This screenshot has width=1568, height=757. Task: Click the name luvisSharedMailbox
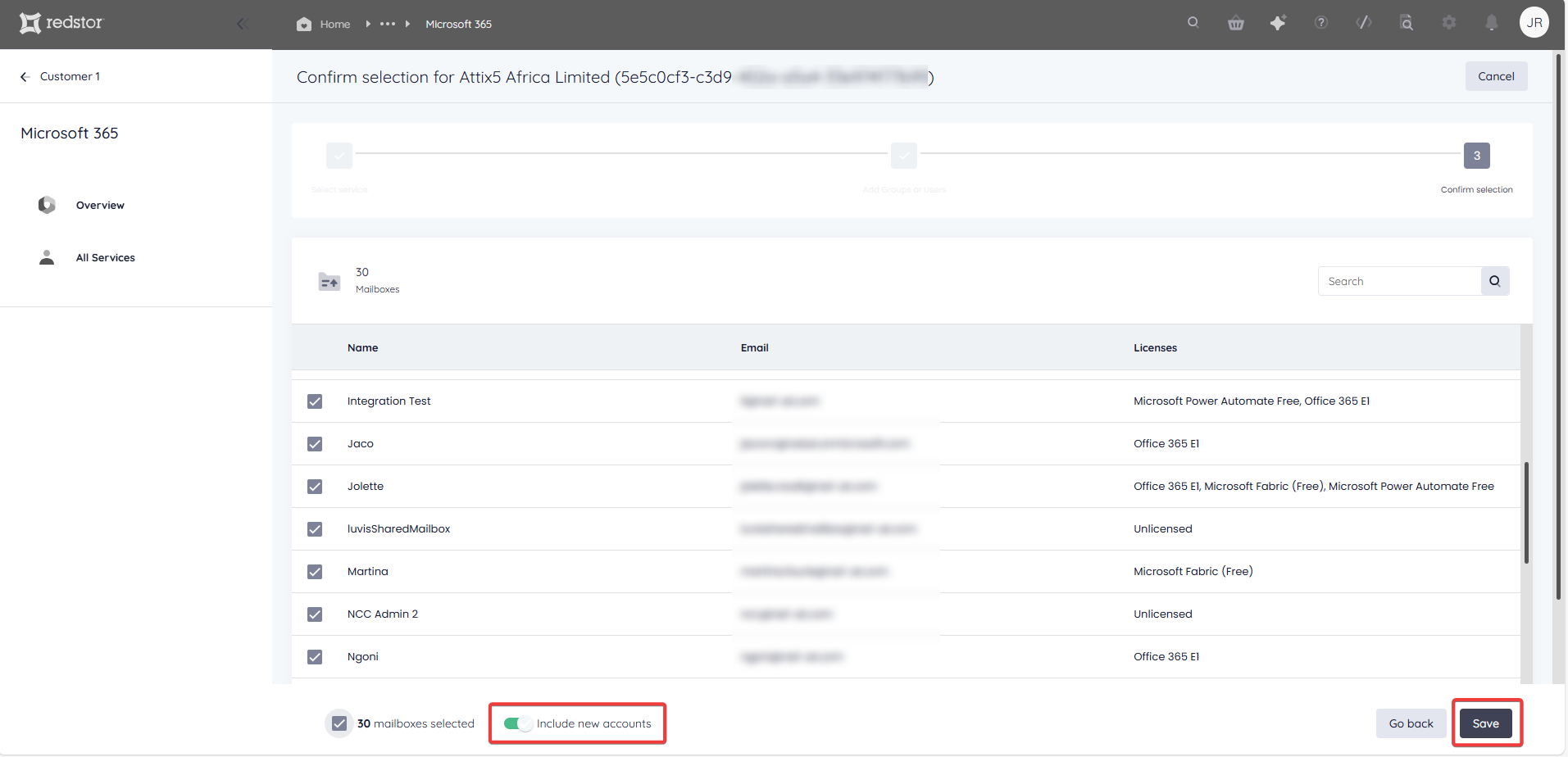(398, 528)
